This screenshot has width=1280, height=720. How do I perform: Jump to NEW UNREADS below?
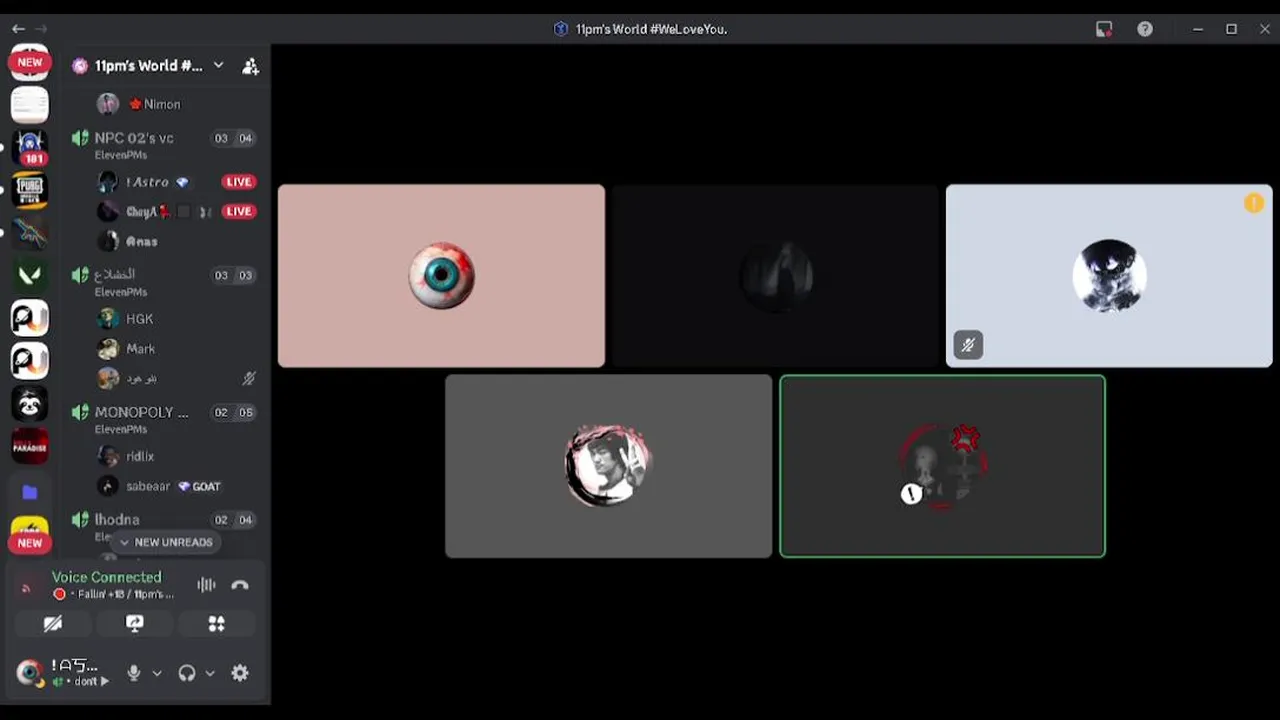166,542
